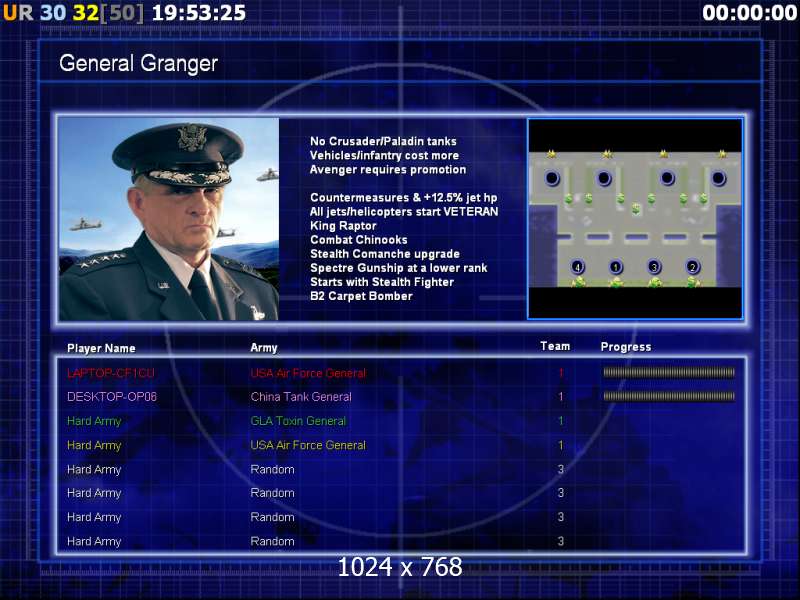Click 'All jets/helicopters start VETERAN' line
The height and width of the screenshot is (600, 800).
pyautogui.click(x=404, y=212)
